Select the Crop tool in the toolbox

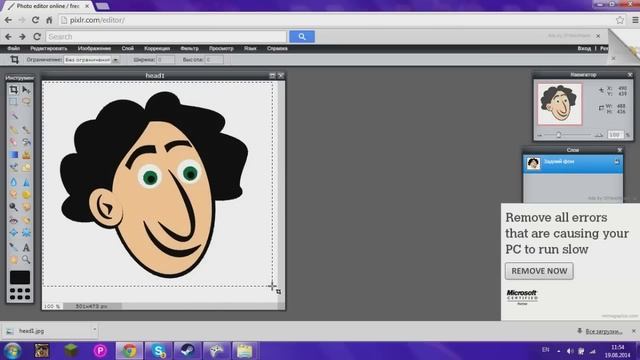pyautogui.click(x=13, y=90)
